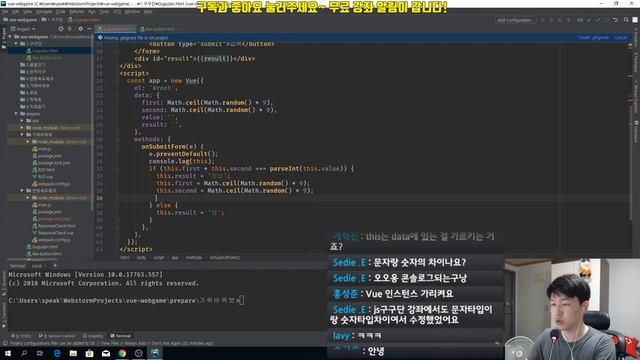Open File Explorer from the taskbar
The image size is (640, 360).
coord(73,353)
